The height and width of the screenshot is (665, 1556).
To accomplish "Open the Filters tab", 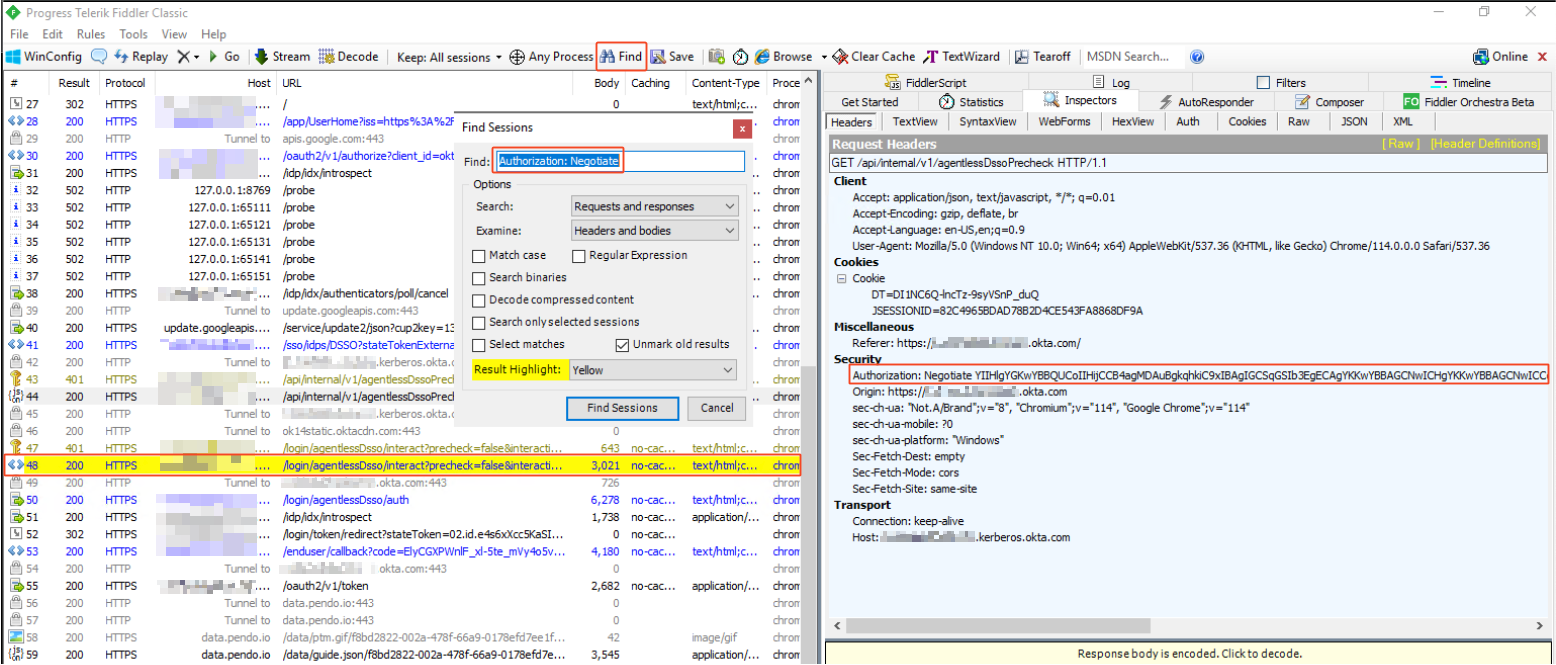I will coord(1281,83).
